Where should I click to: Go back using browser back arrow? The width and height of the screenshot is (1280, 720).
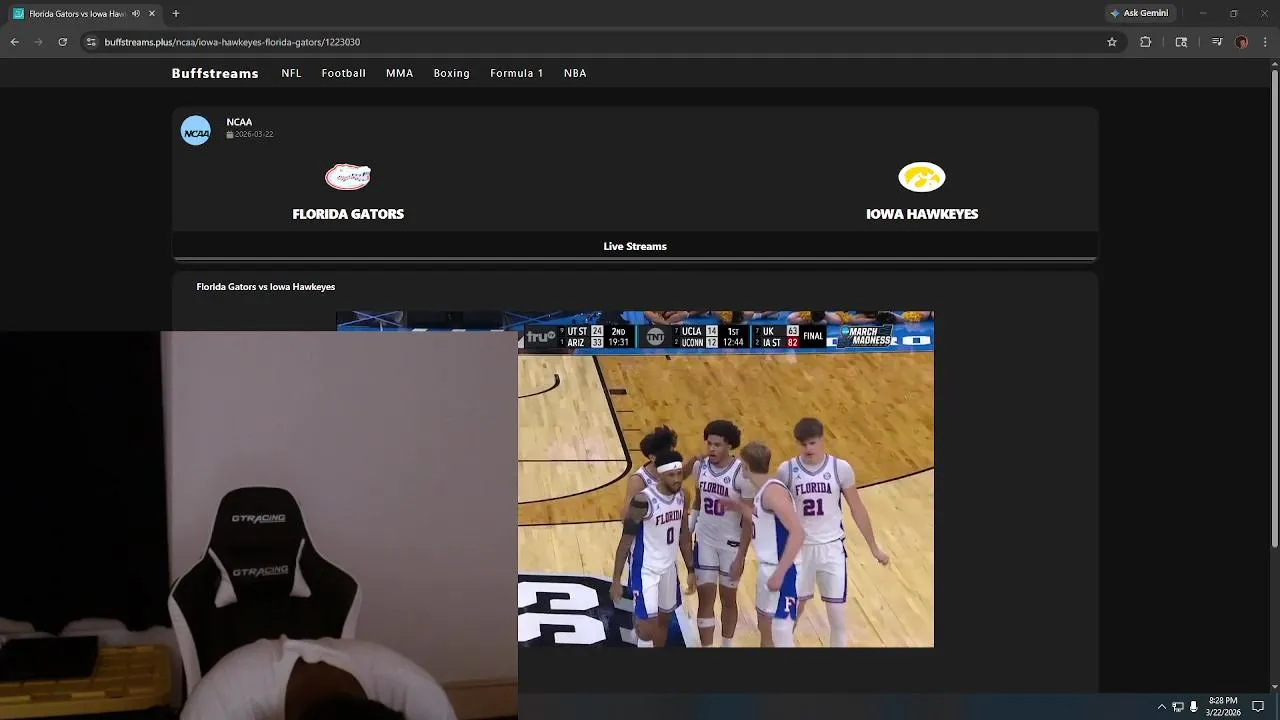14,42
